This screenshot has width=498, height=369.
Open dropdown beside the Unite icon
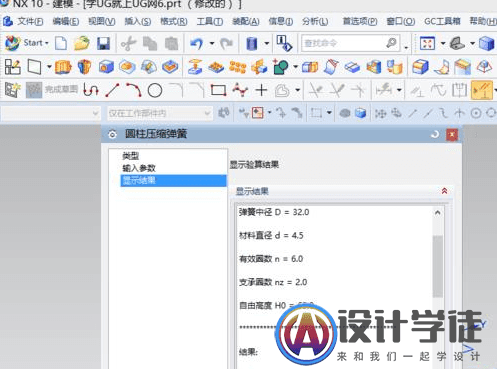click(295, 67)
